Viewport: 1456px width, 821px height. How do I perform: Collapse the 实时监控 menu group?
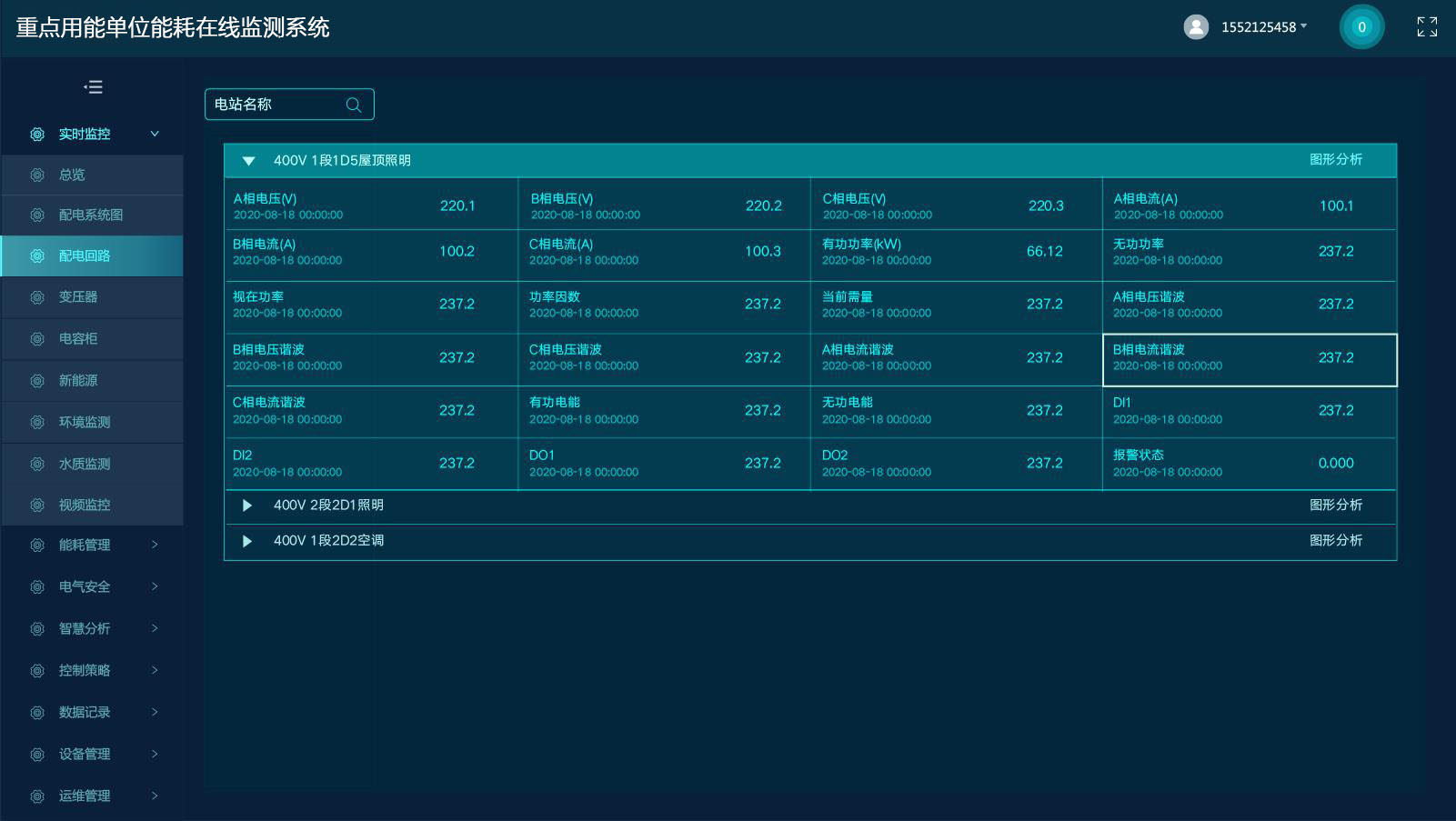point(154,134)
